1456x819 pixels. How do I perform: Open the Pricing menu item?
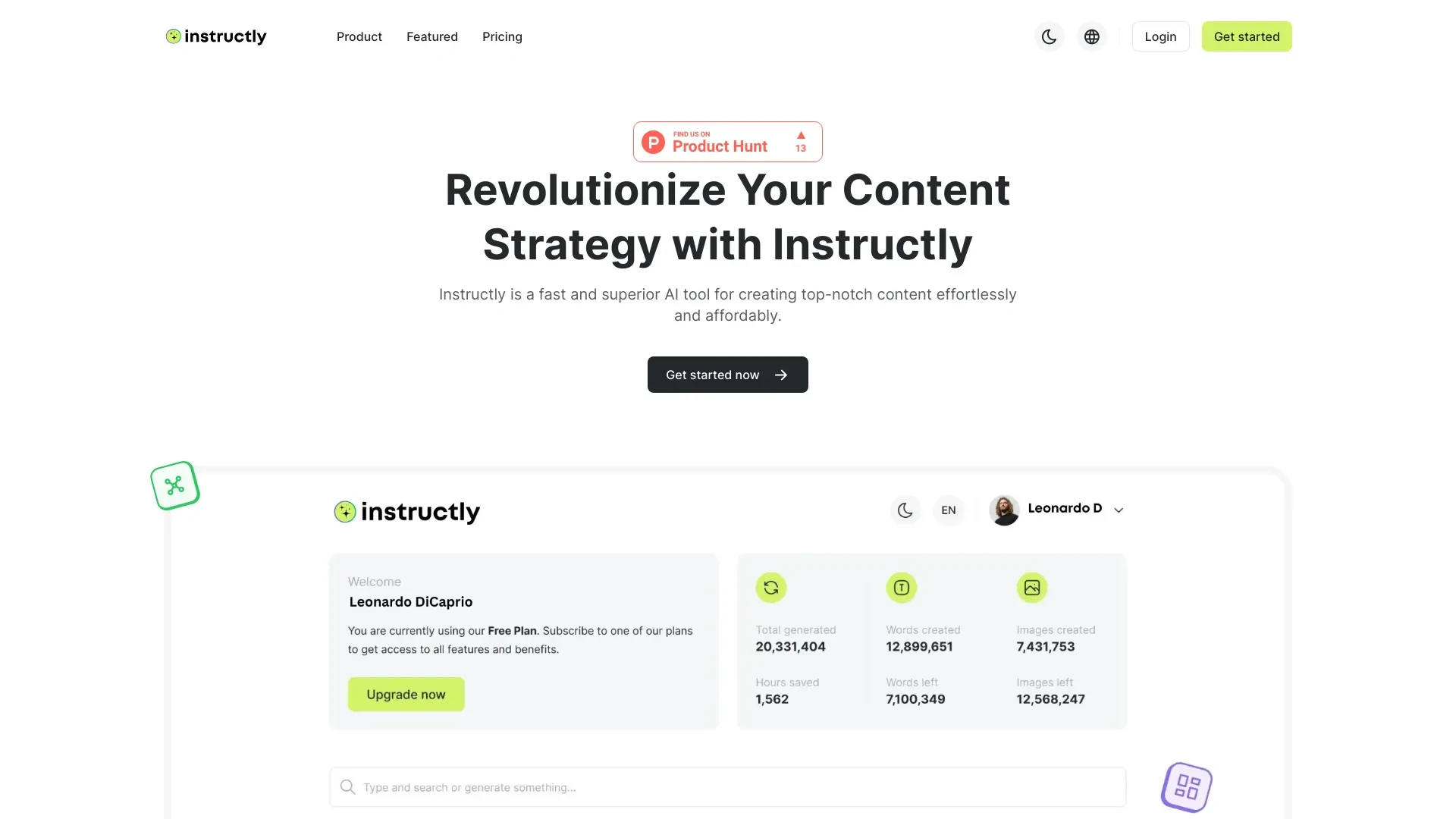click(x=503, y=36)
